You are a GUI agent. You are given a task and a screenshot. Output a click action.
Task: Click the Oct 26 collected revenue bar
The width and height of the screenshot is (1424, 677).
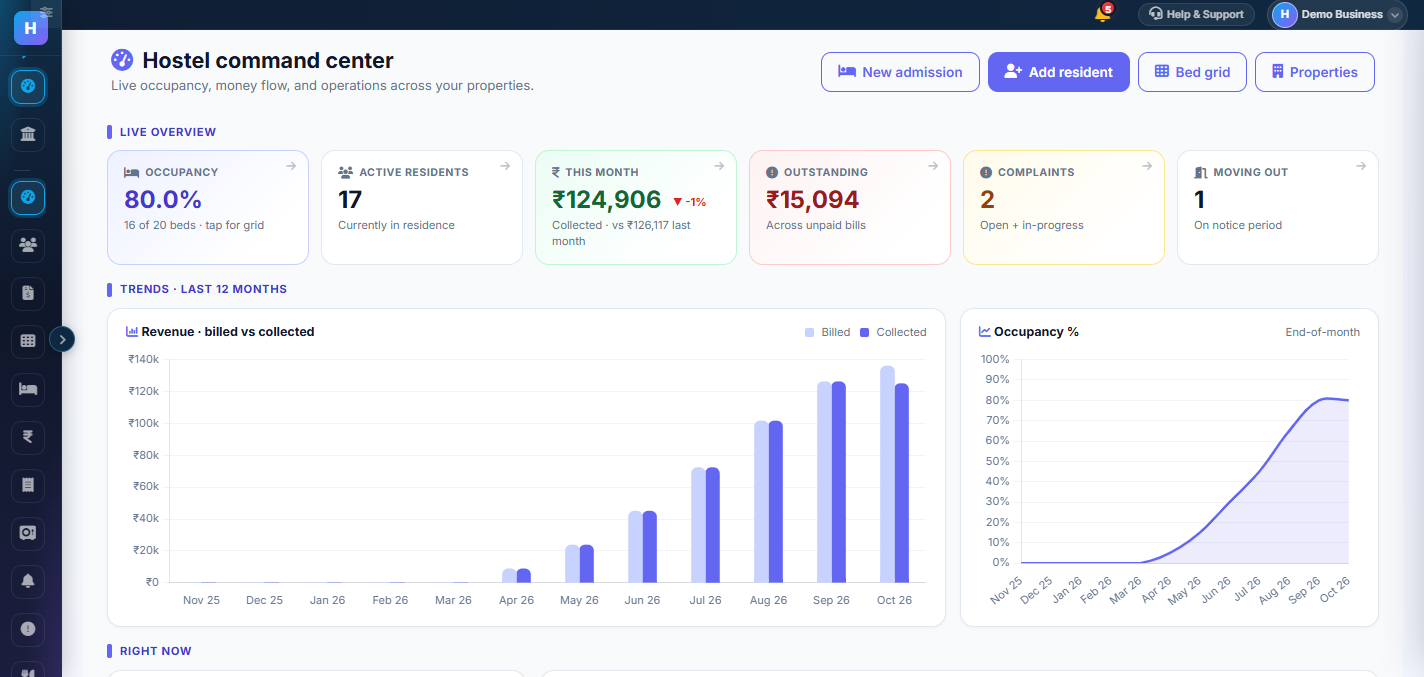[902, 483]
